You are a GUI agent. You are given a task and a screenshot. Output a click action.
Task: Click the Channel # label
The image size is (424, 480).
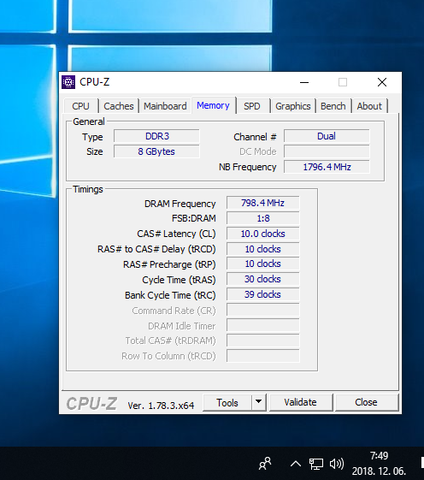coord(255,137)
